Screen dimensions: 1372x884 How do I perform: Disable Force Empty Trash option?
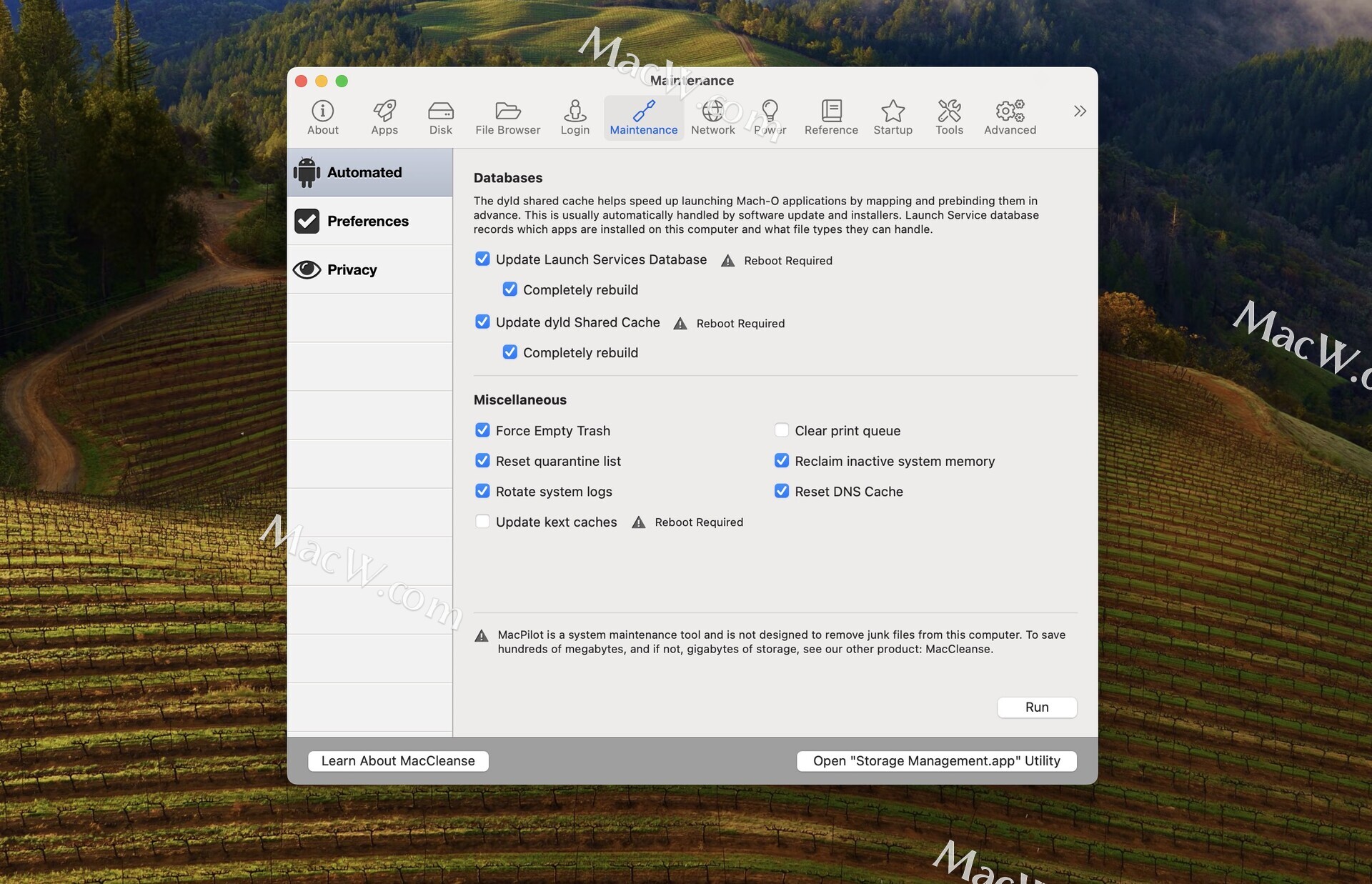pos(482,430)
